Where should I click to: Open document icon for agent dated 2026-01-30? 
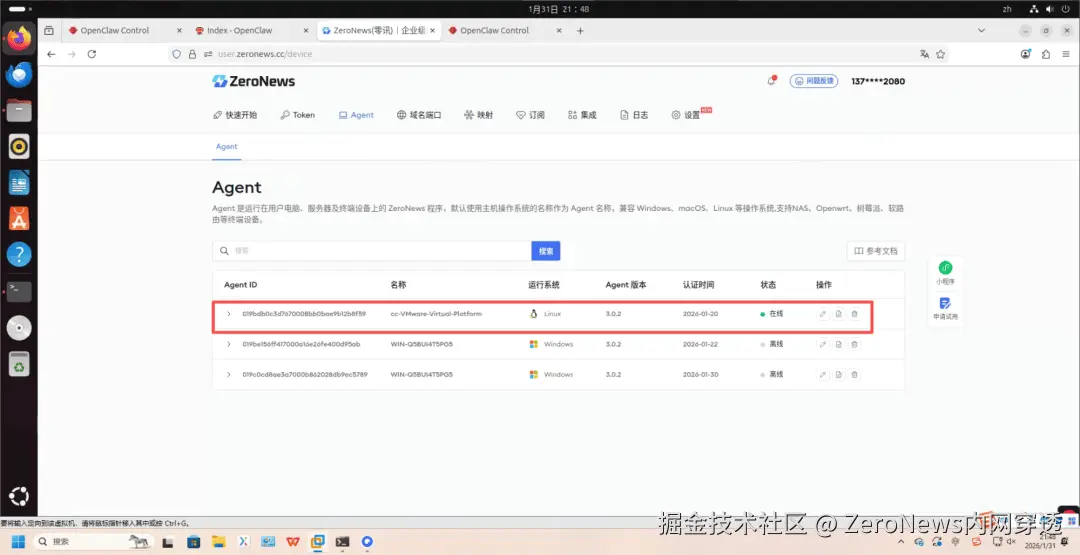click(x=838, y=375)
